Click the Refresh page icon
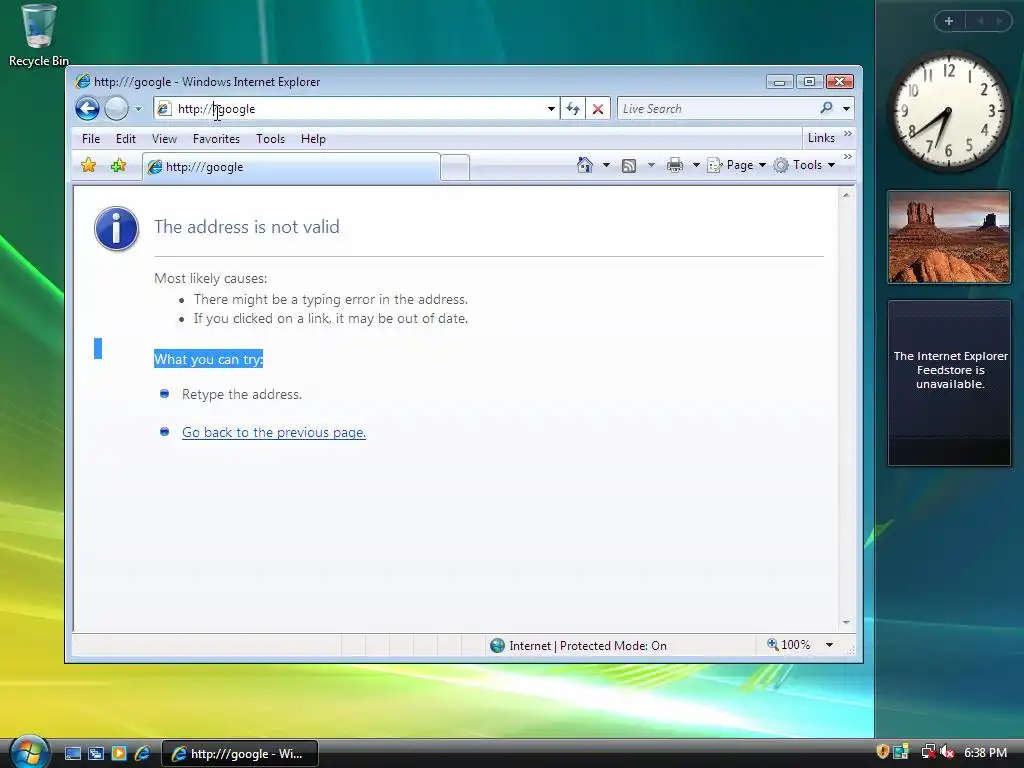This screenshot has height=768, width=1024. click(x=573, y=108)
